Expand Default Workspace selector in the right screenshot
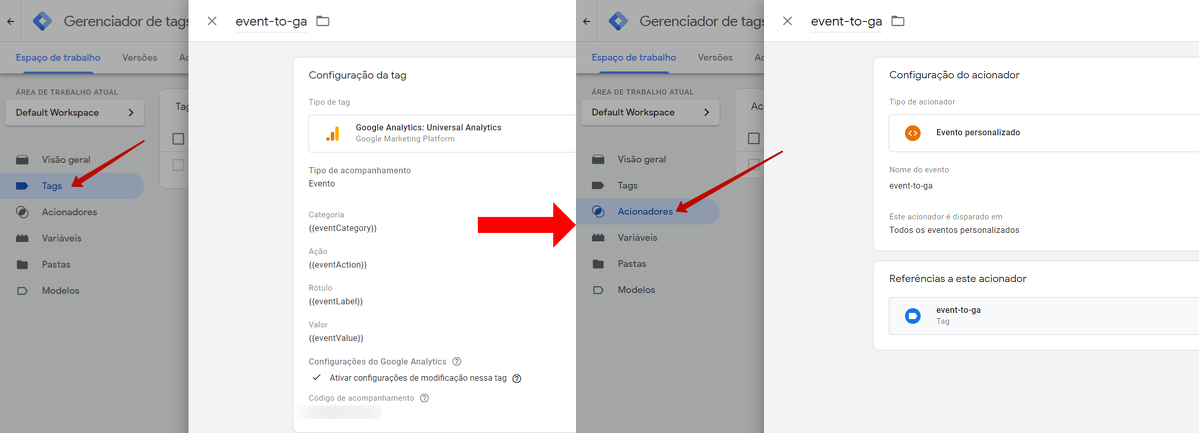This screenshot has width=1199, height=433. (650, 113)
